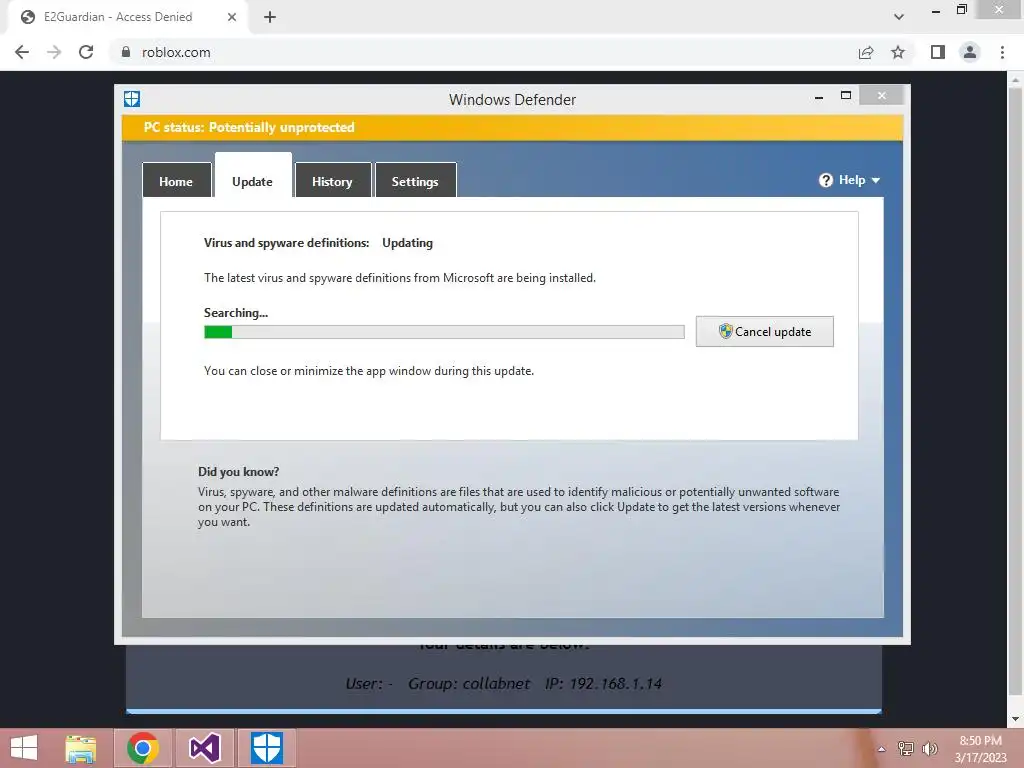Share this page using share icon
Screen dimensions: 1024x768
[866, 52]
